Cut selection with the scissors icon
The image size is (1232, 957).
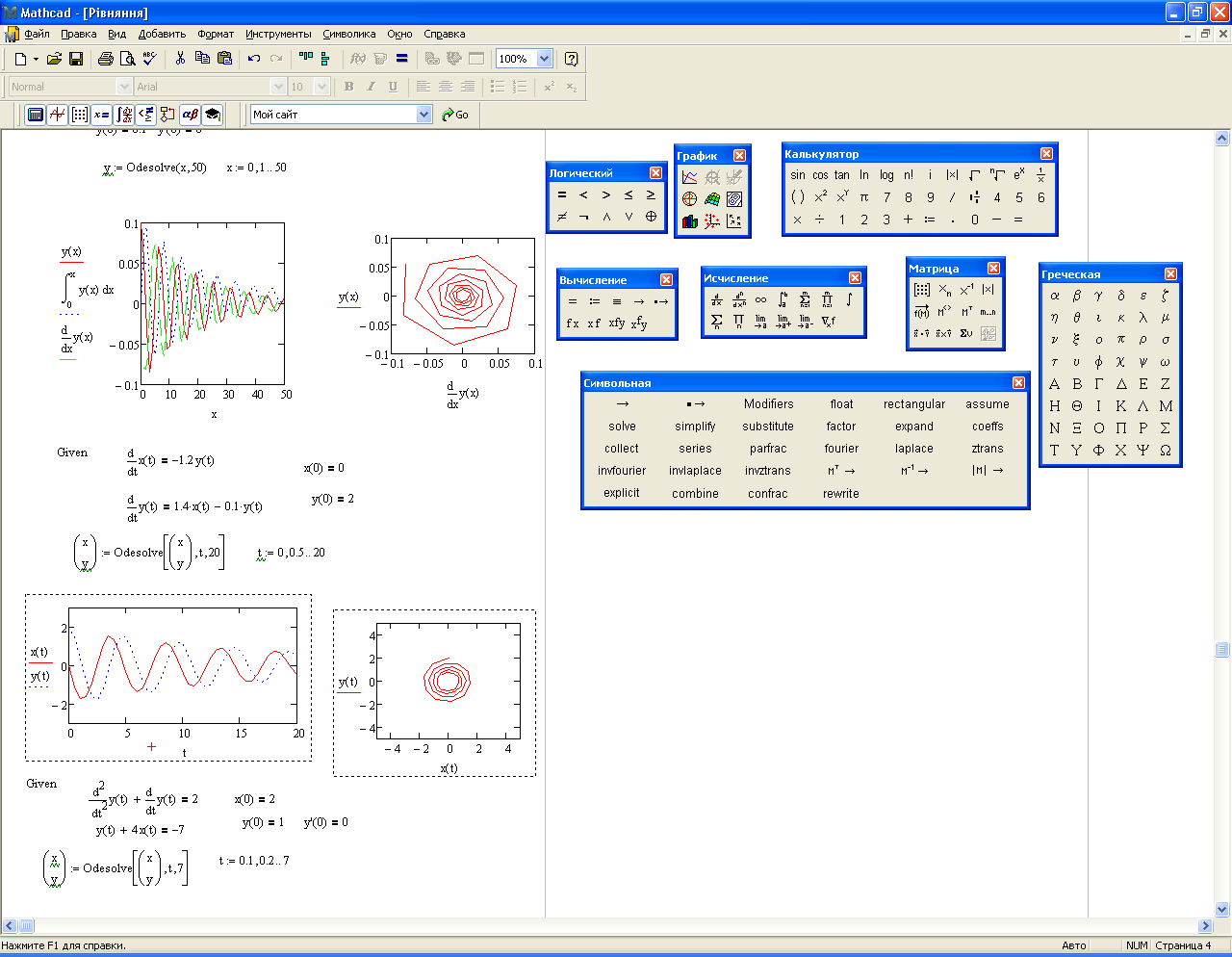click(x=180, y=59)
